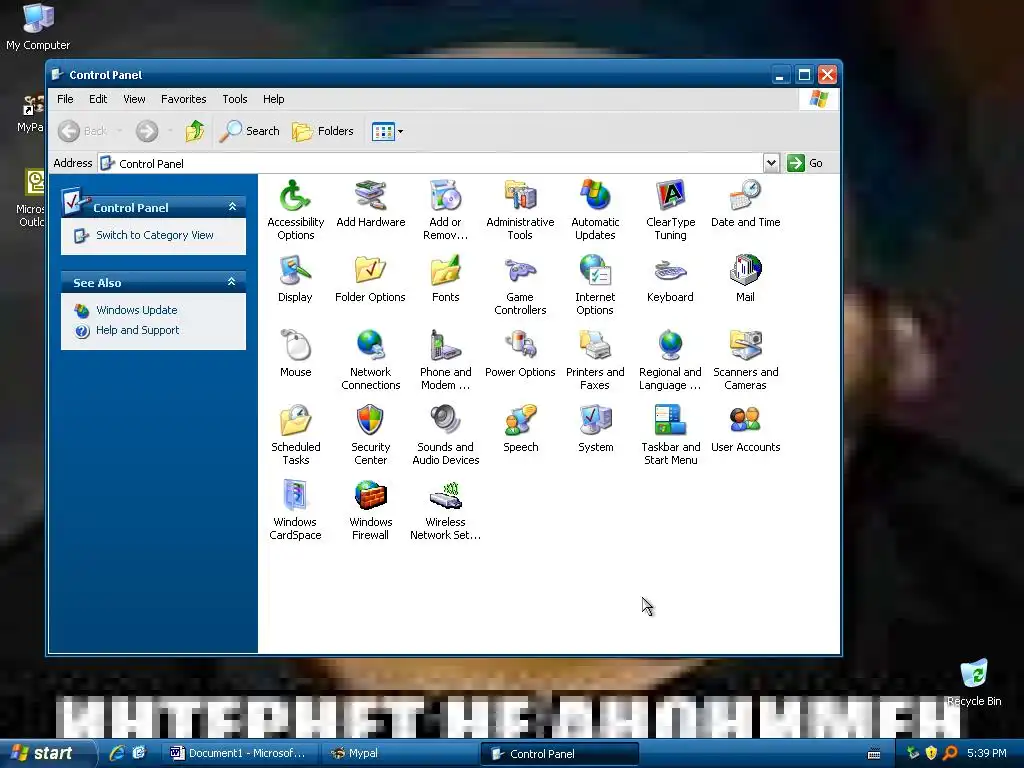Screen dimensions: 1024x768
Task: Open Windows Update link
Action: (136, 310)
